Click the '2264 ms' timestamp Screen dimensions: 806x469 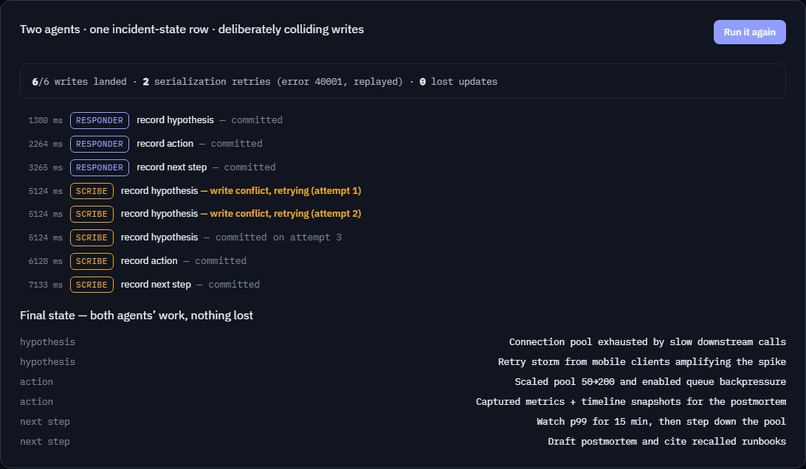pos(45,144)
